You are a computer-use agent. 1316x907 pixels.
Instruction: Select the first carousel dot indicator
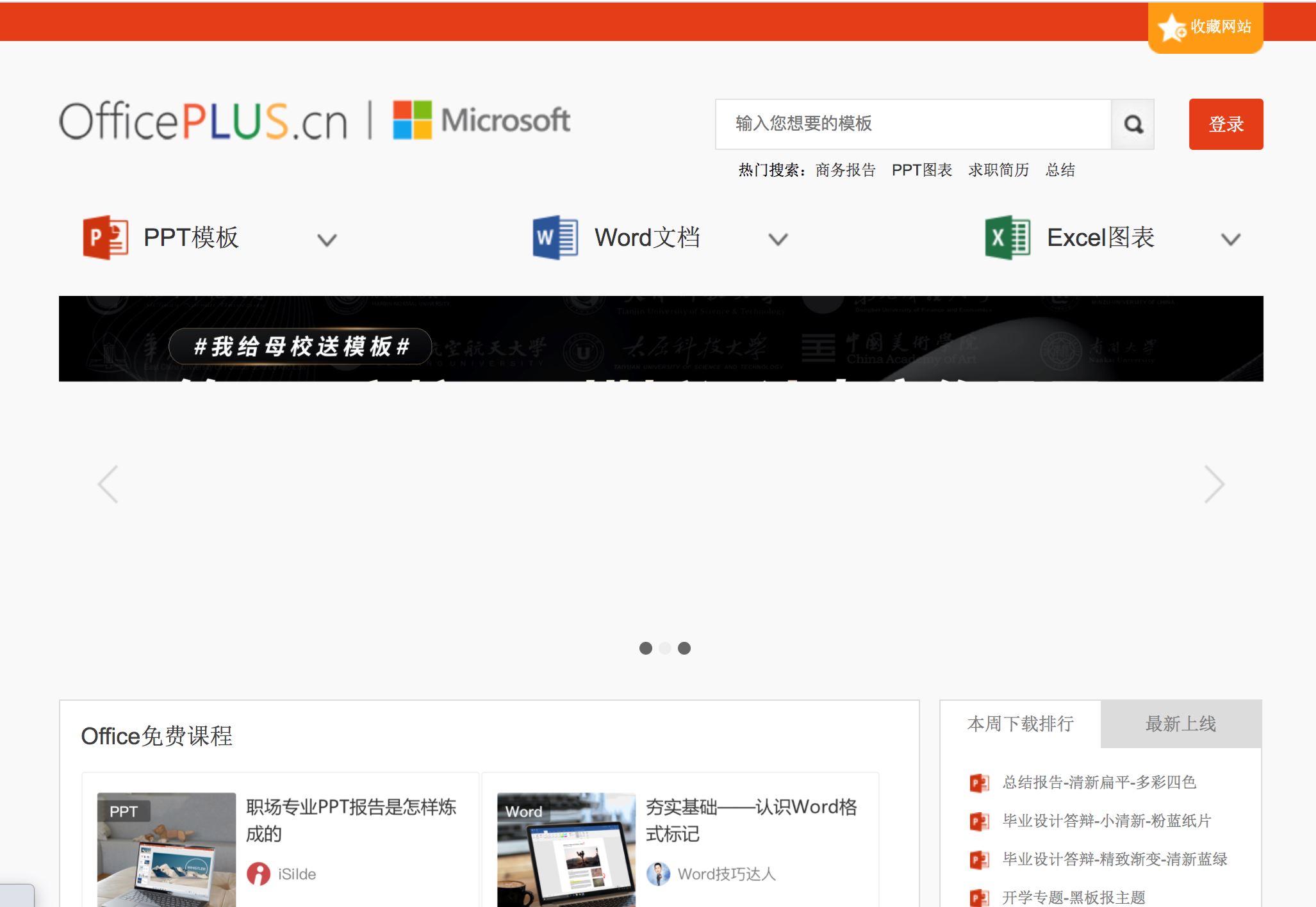(646, 648)
